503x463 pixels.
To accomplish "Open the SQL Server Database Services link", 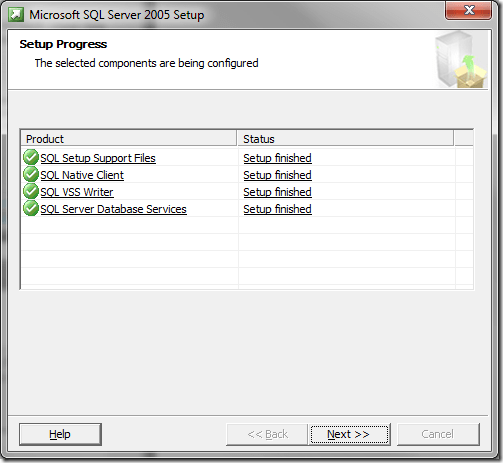I will coord(113,209).
